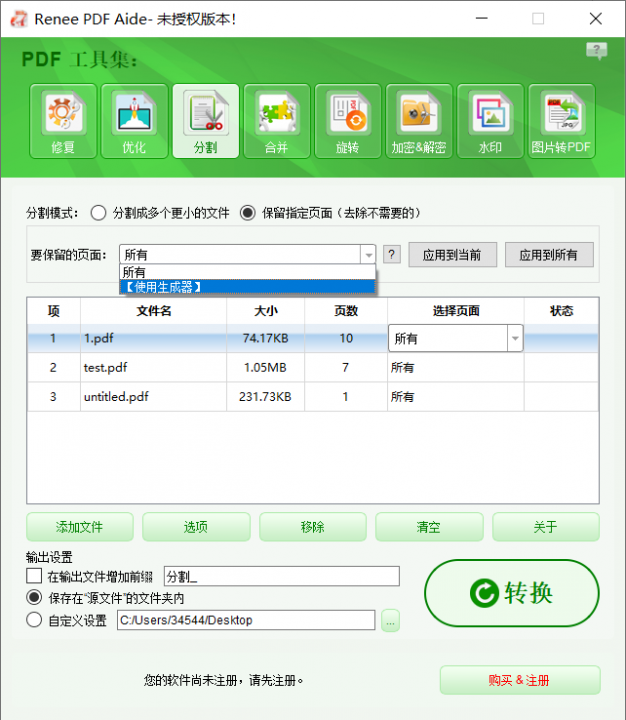Browse output folder with the ... button

pyautogui.click(x=390, y=621)
